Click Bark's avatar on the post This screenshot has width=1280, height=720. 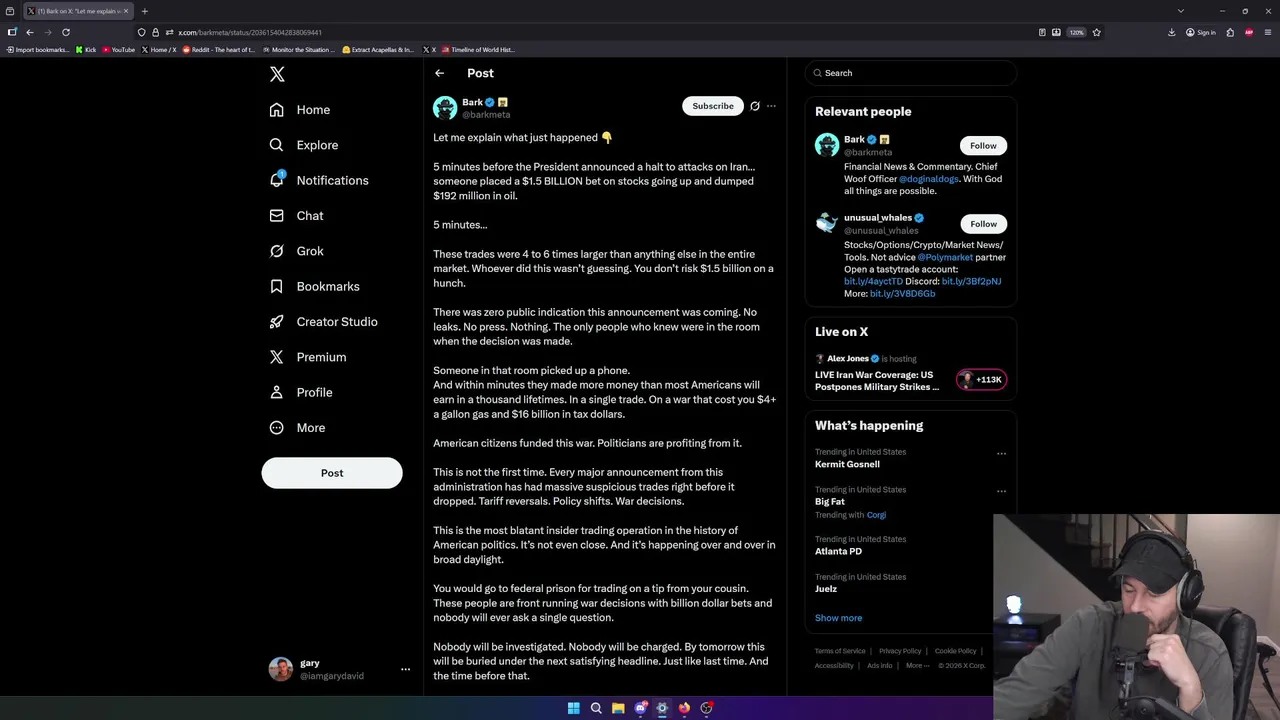445,108
